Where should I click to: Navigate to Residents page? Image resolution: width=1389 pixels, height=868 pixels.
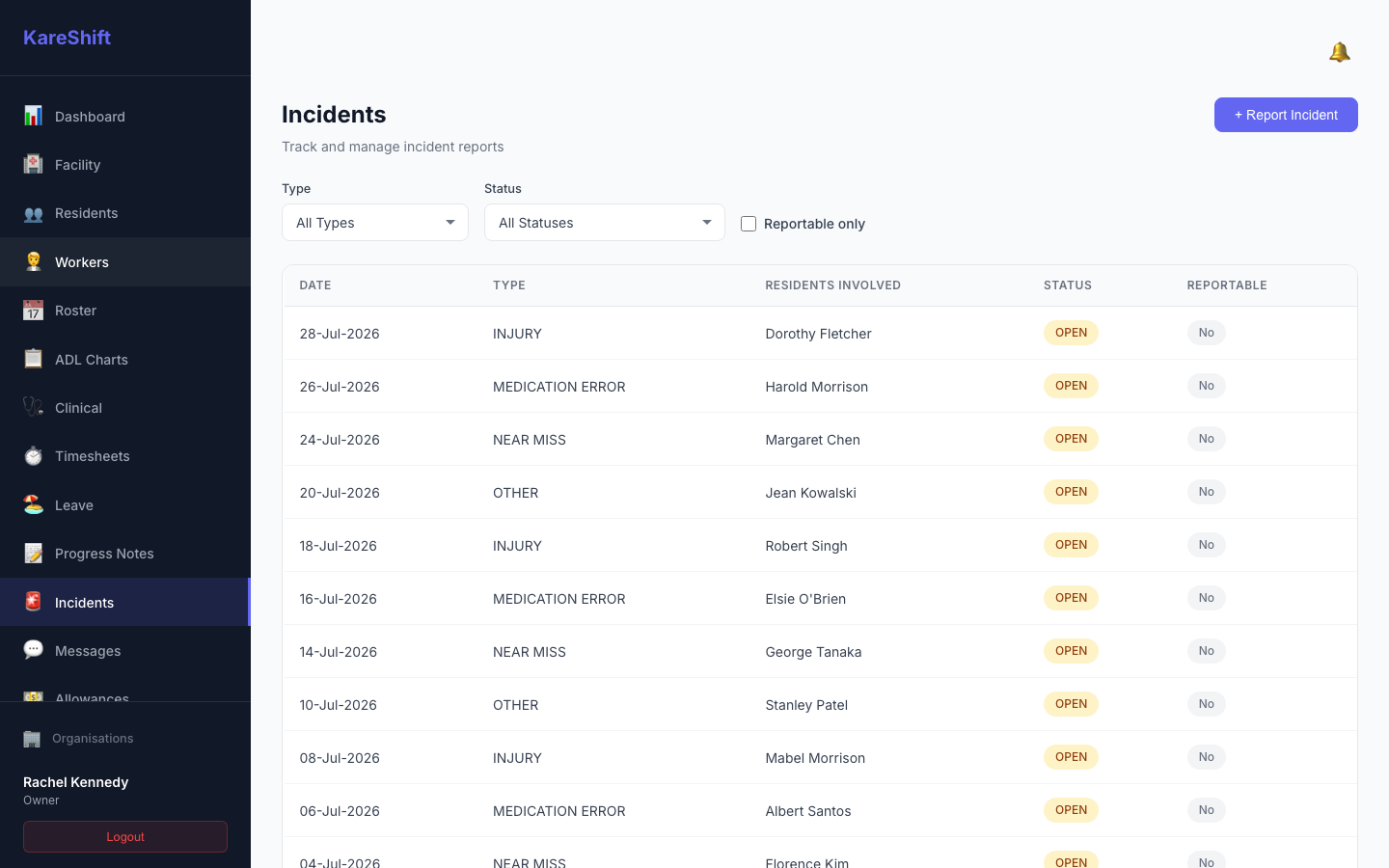pos(125,213)
